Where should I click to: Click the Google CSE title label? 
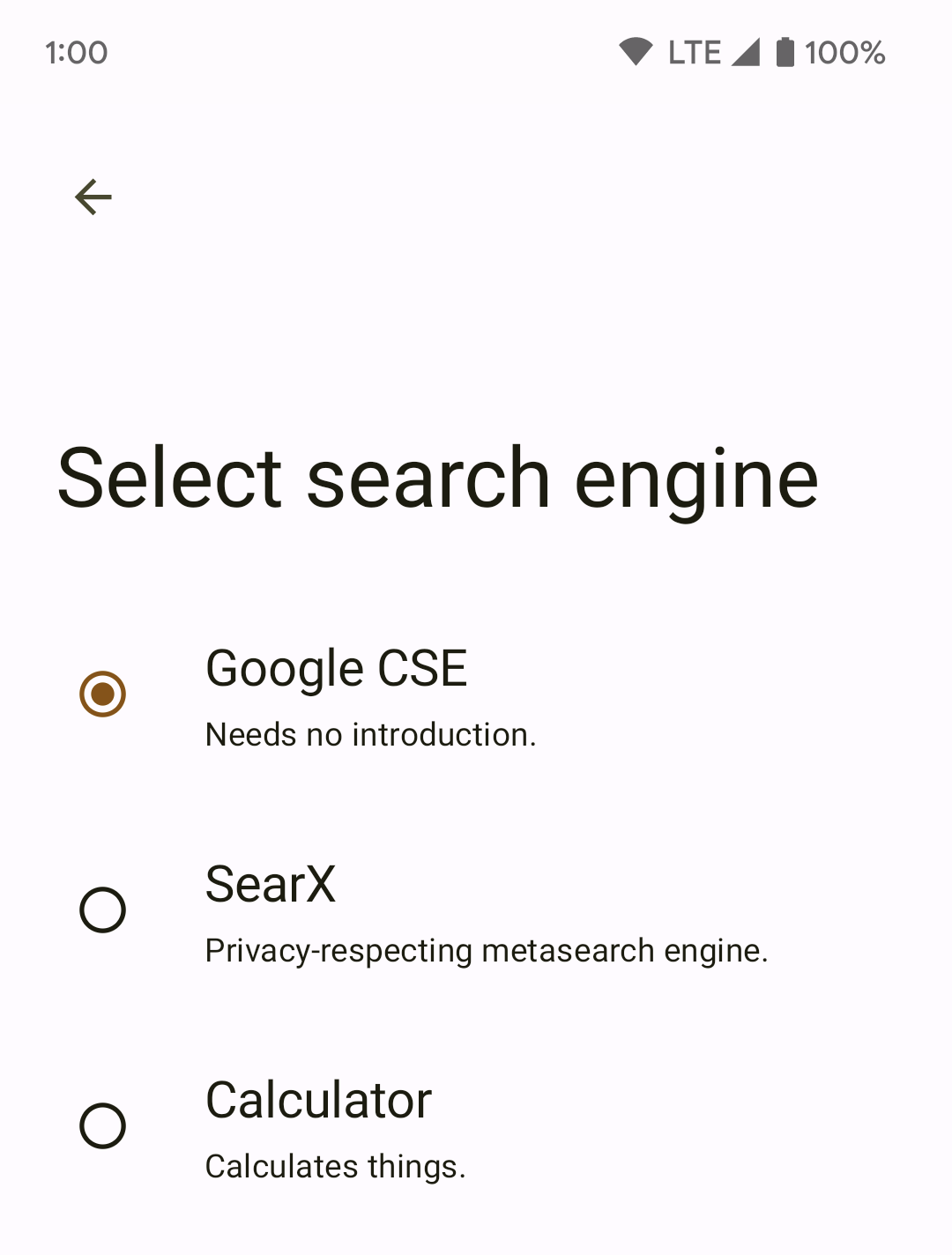(x=336, y=668)
